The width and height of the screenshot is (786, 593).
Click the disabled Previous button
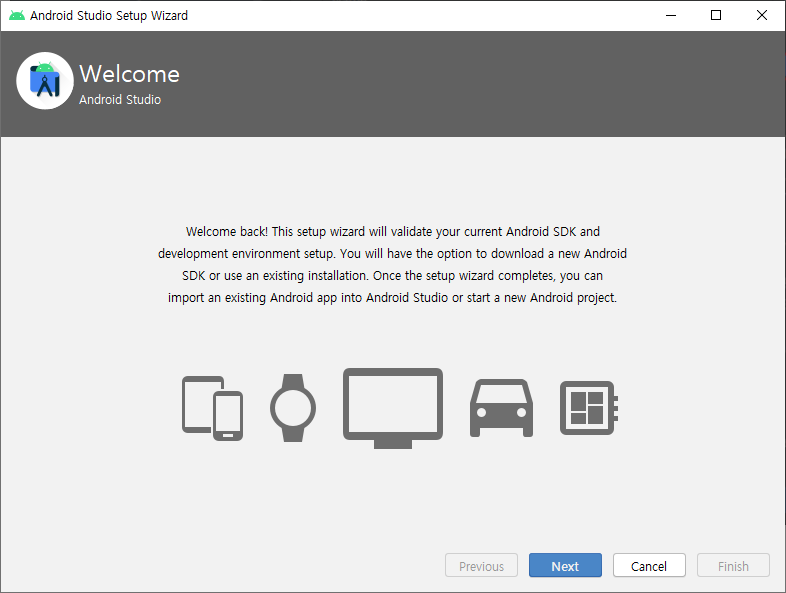coord(481,565)
